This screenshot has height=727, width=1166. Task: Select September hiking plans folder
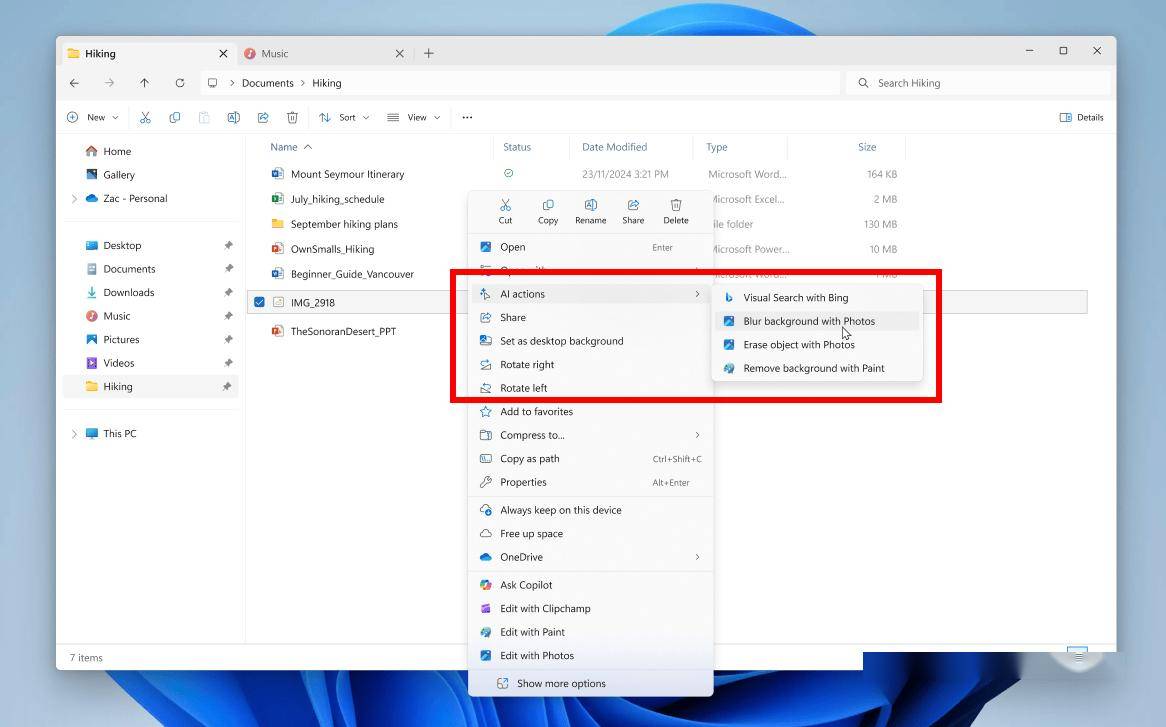click(344, 224)
